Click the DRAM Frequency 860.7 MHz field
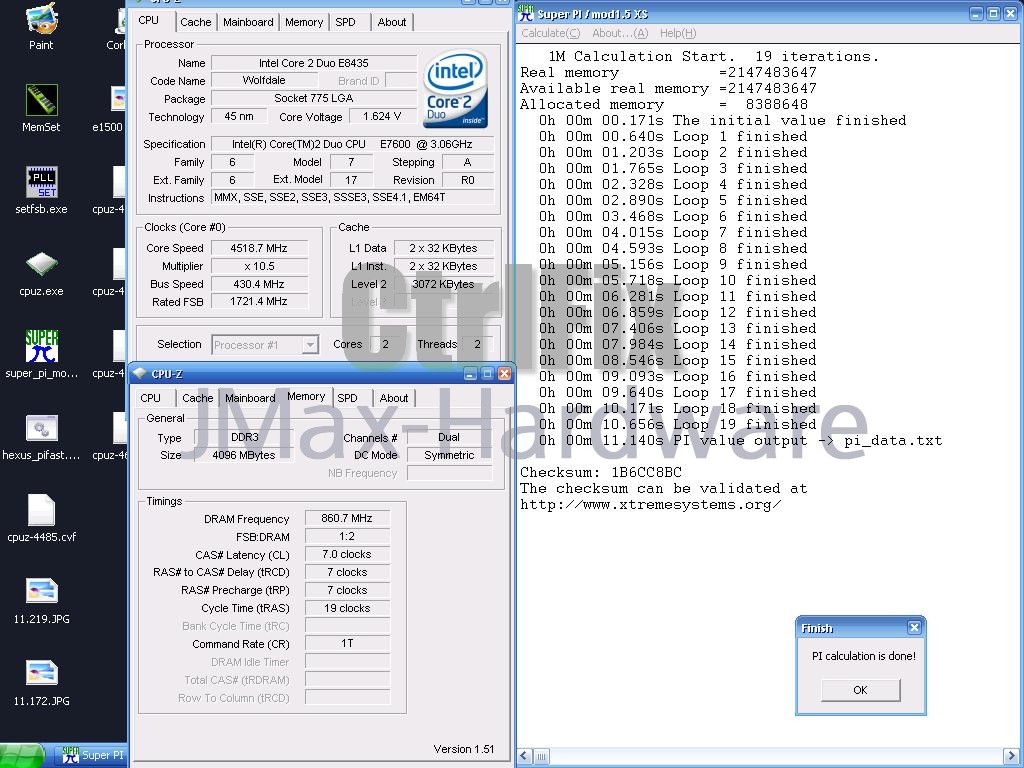 (347, 518)
